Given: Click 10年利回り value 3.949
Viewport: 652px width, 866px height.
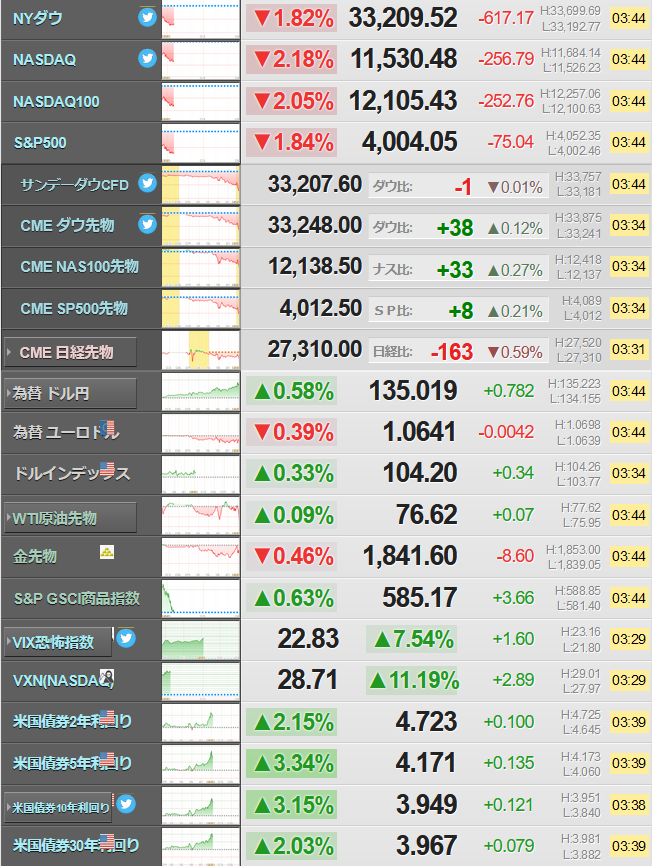Looking at the screenshot, I should click(x=427, y=805).
